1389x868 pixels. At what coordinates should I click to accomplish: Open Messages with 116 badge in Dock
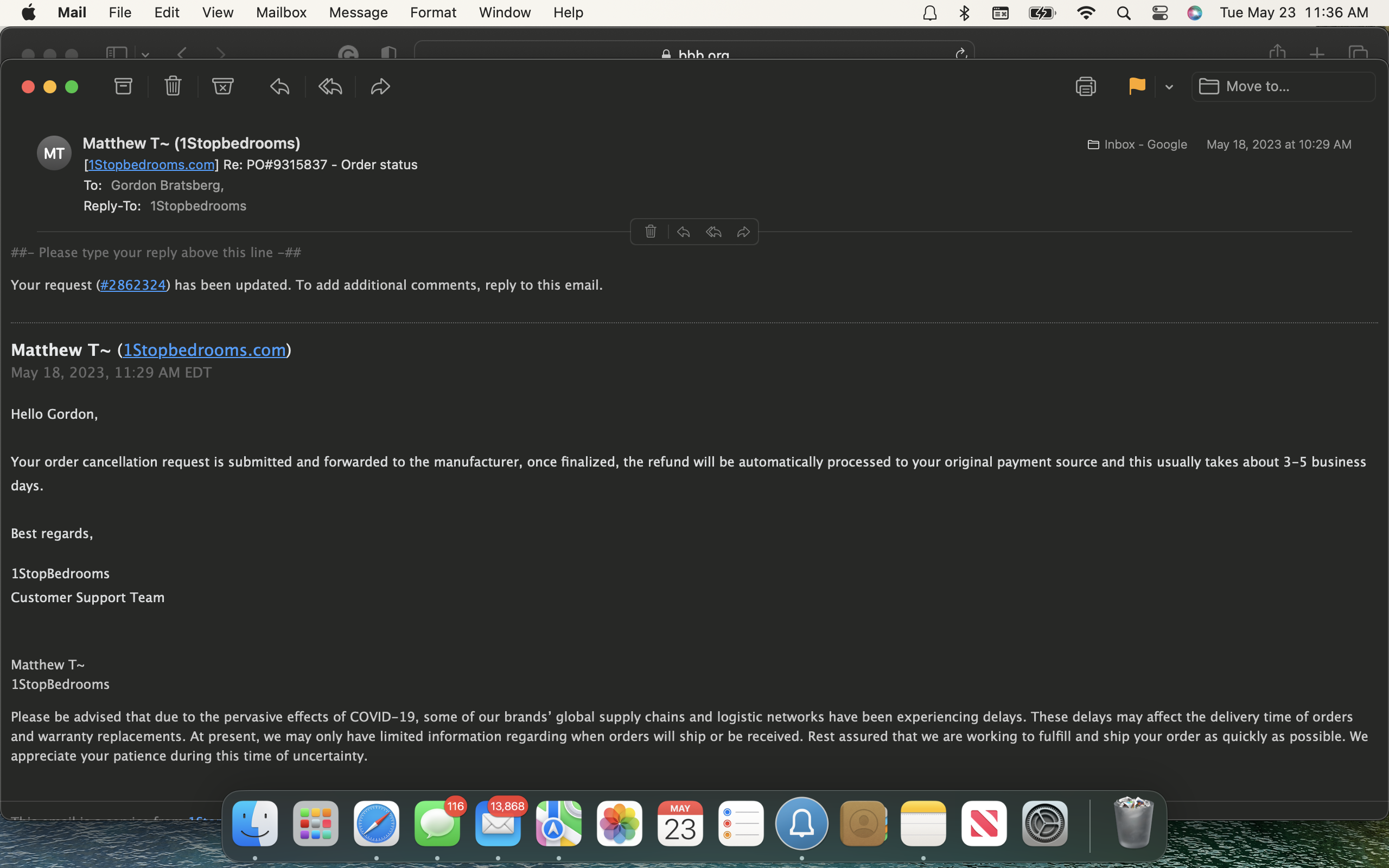437,823
